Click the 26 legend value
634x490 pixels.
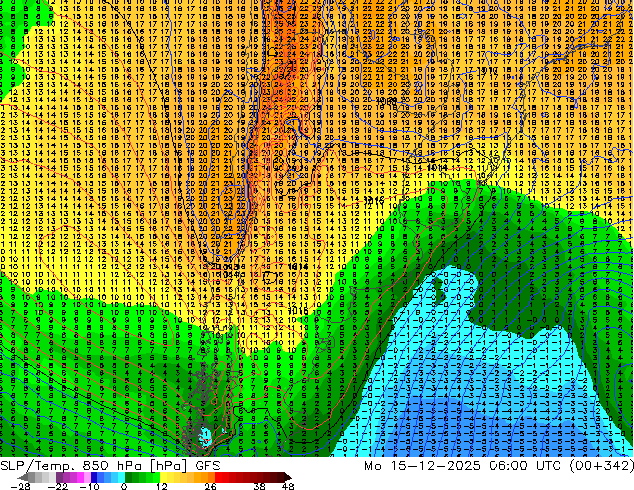pyautogui.click(x=210, y=486)
